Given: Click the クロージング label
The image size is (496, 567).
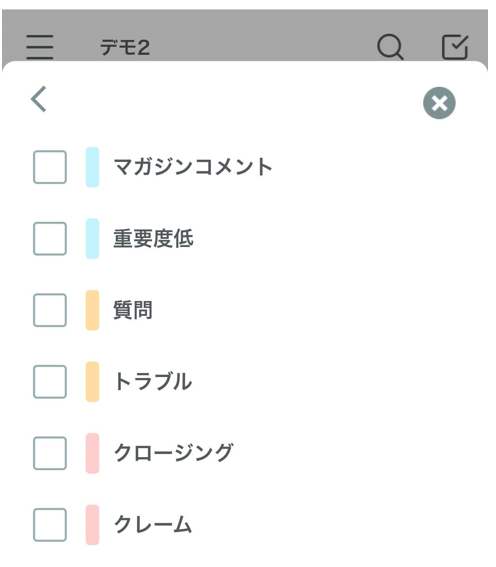Looking at the screenshot, I should [174, 453].
